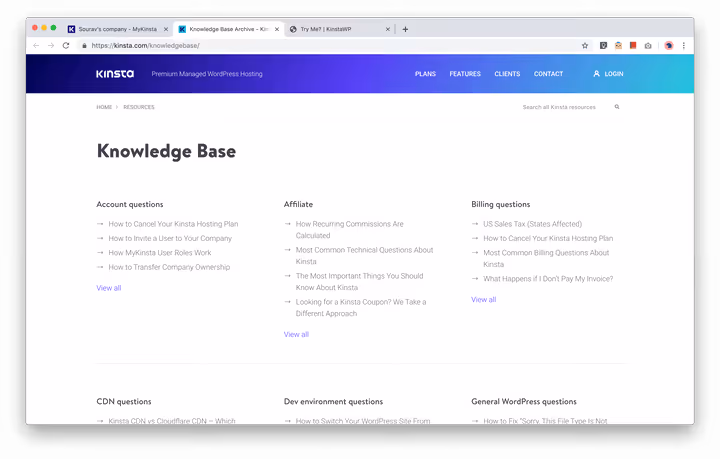Viewport: 720px width, 459px height.
Task: Click the Premium Managed WordPress Hosting tagline
Action: (207, 74)
